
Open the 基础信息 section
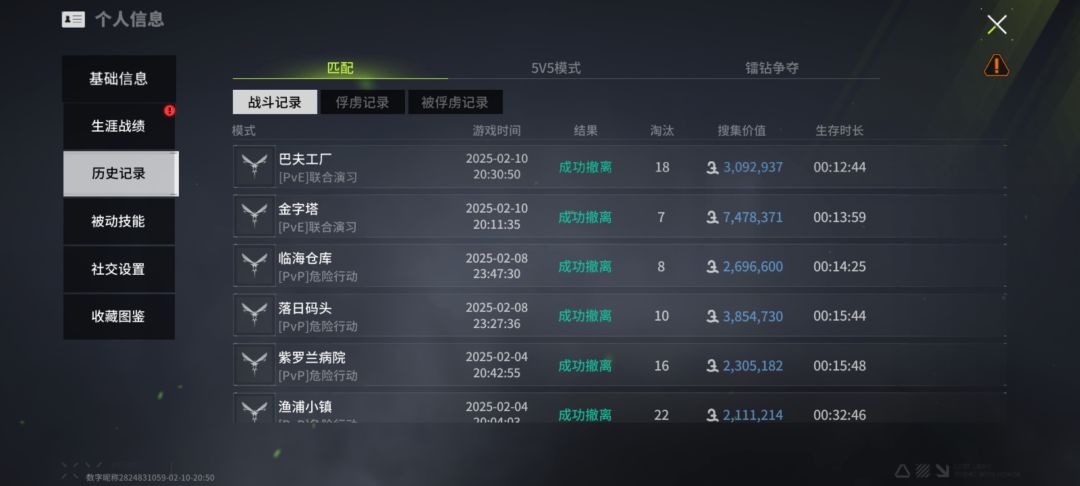click(x=118, y=78)
